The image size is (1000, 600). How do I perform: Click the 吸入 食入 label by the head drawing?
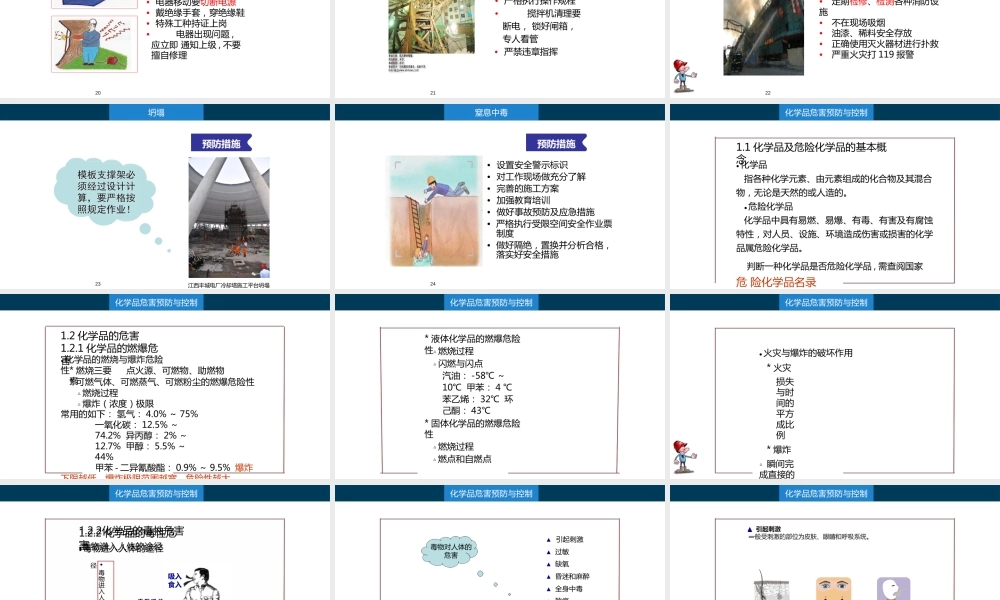point(175,580)
